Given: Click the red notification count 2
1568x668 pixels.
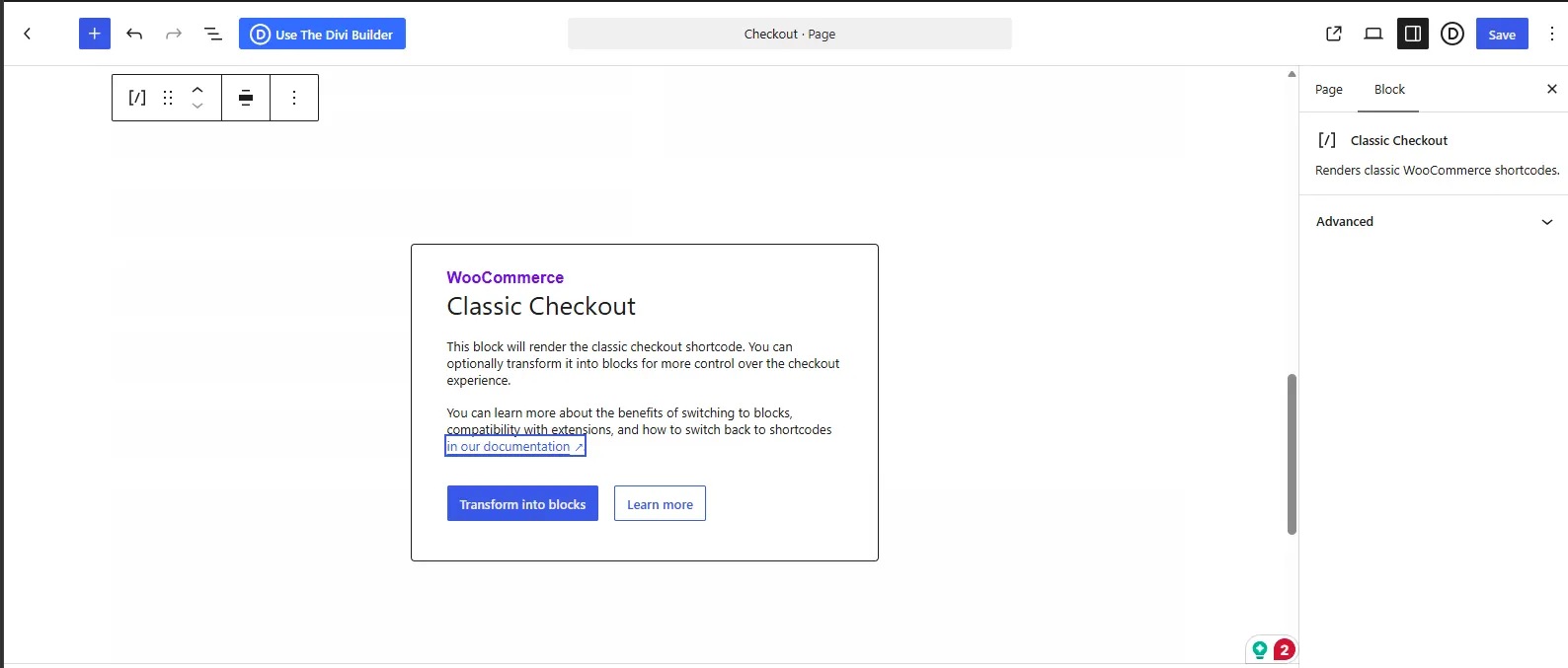Looking at the screenshot, I should pos(1284,649).
